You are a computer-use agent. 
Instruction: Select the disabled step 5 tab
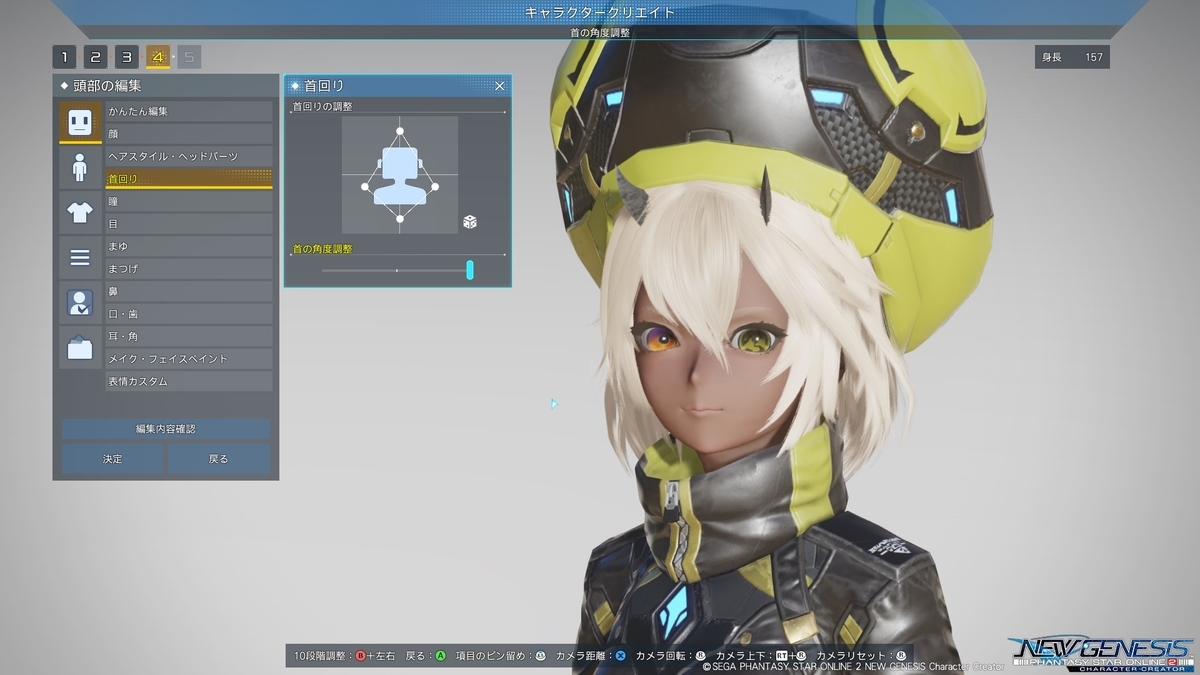[189, 57]
